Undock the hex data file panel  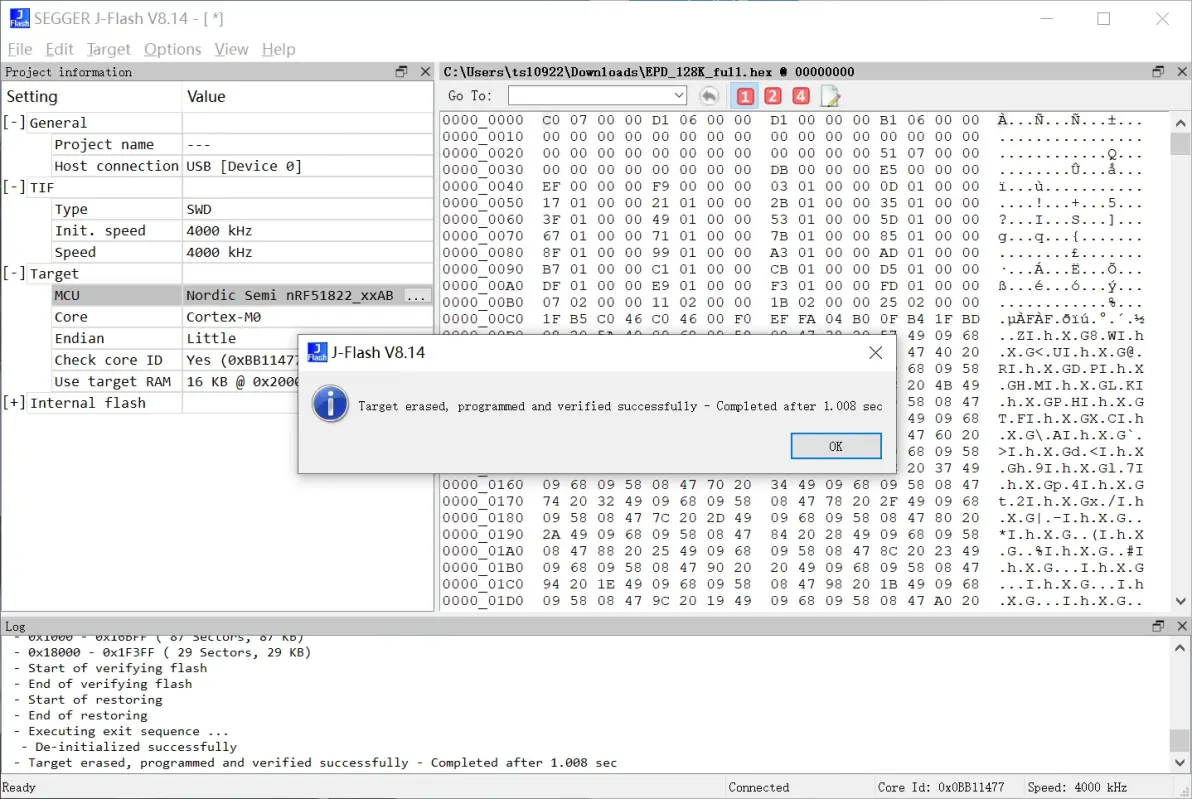pos(1158,71)
